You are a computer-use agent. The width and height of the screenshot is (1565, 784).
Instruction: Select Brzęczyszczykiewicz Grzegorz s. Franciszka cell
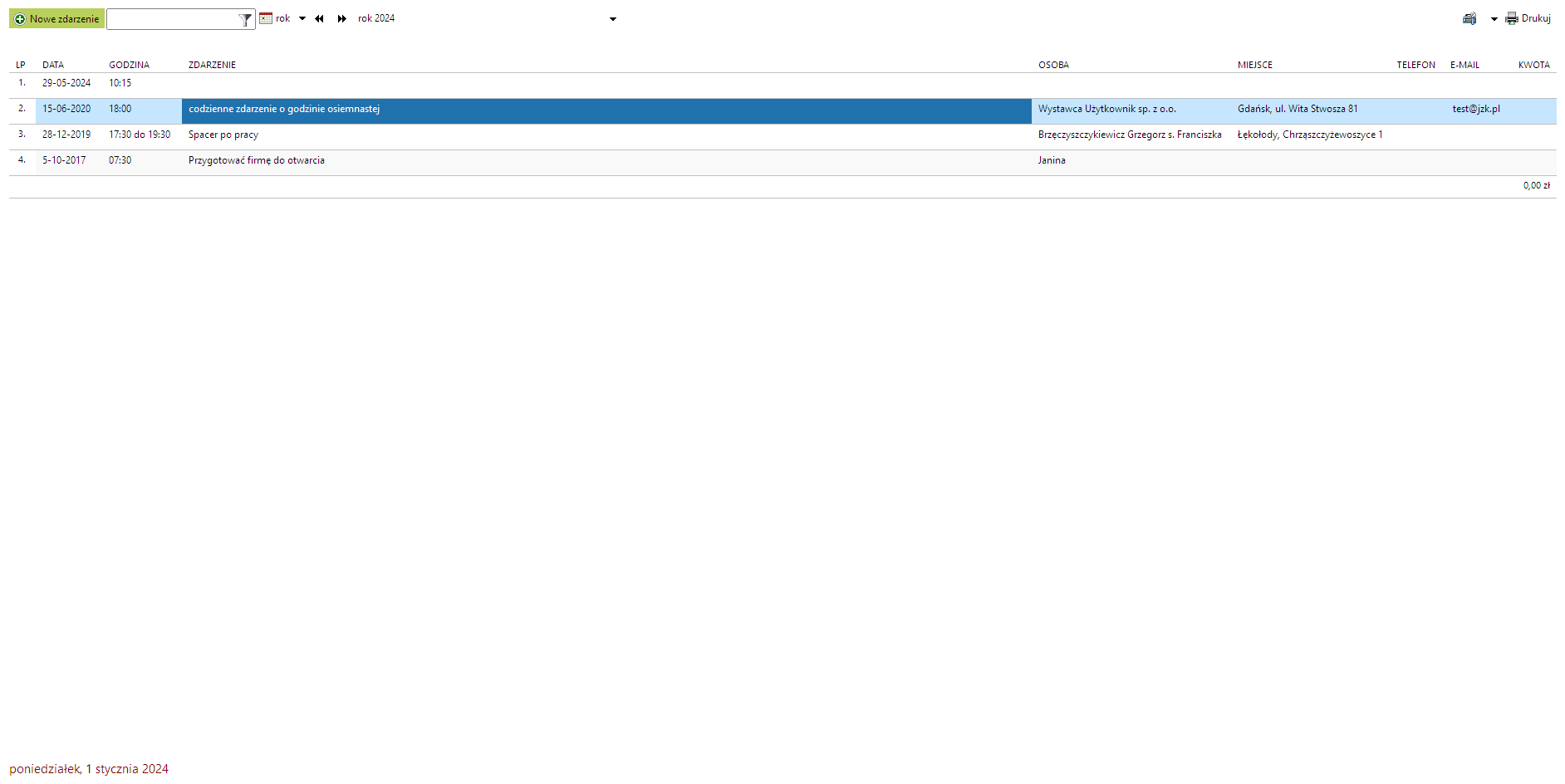(1130, 135)
